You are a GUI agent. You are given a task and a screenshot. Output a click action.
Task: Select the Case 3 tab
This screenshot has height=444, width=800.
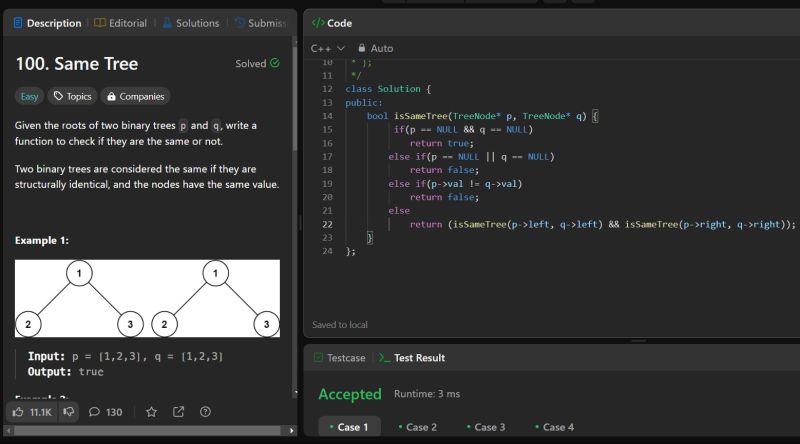pos(486,427)
